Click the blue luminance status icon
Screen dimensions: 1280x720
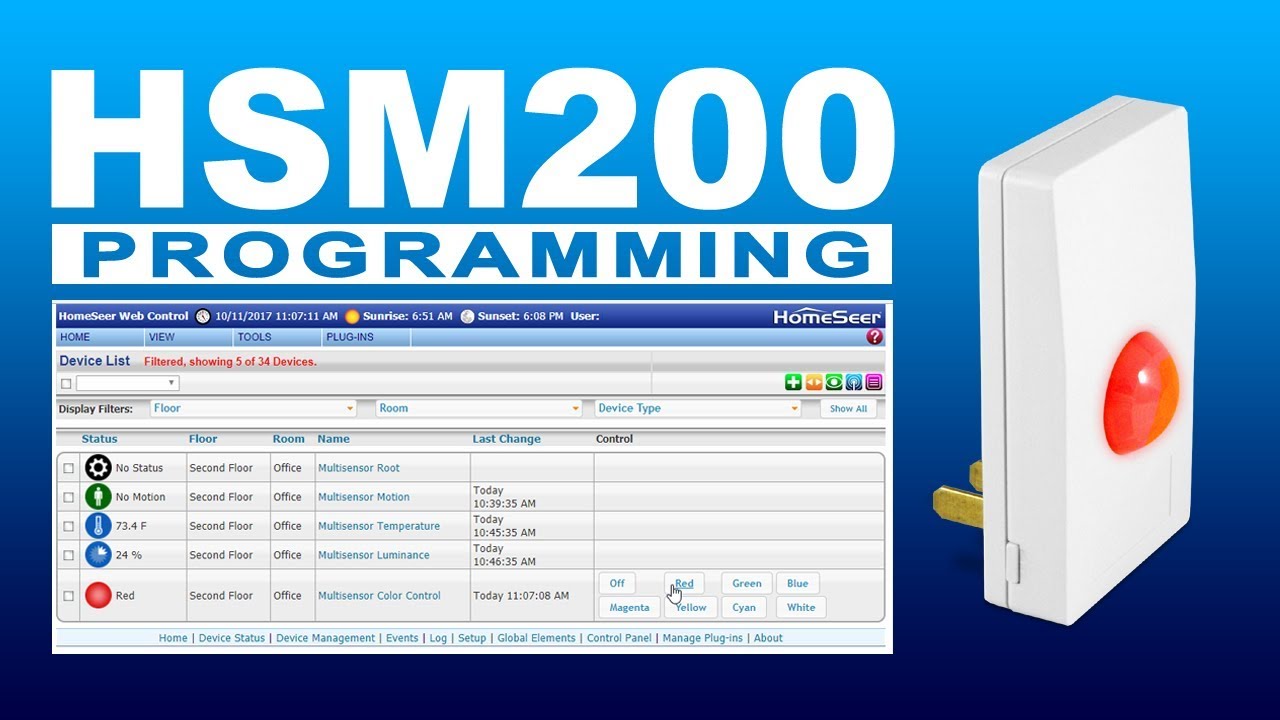click(98, 554)
